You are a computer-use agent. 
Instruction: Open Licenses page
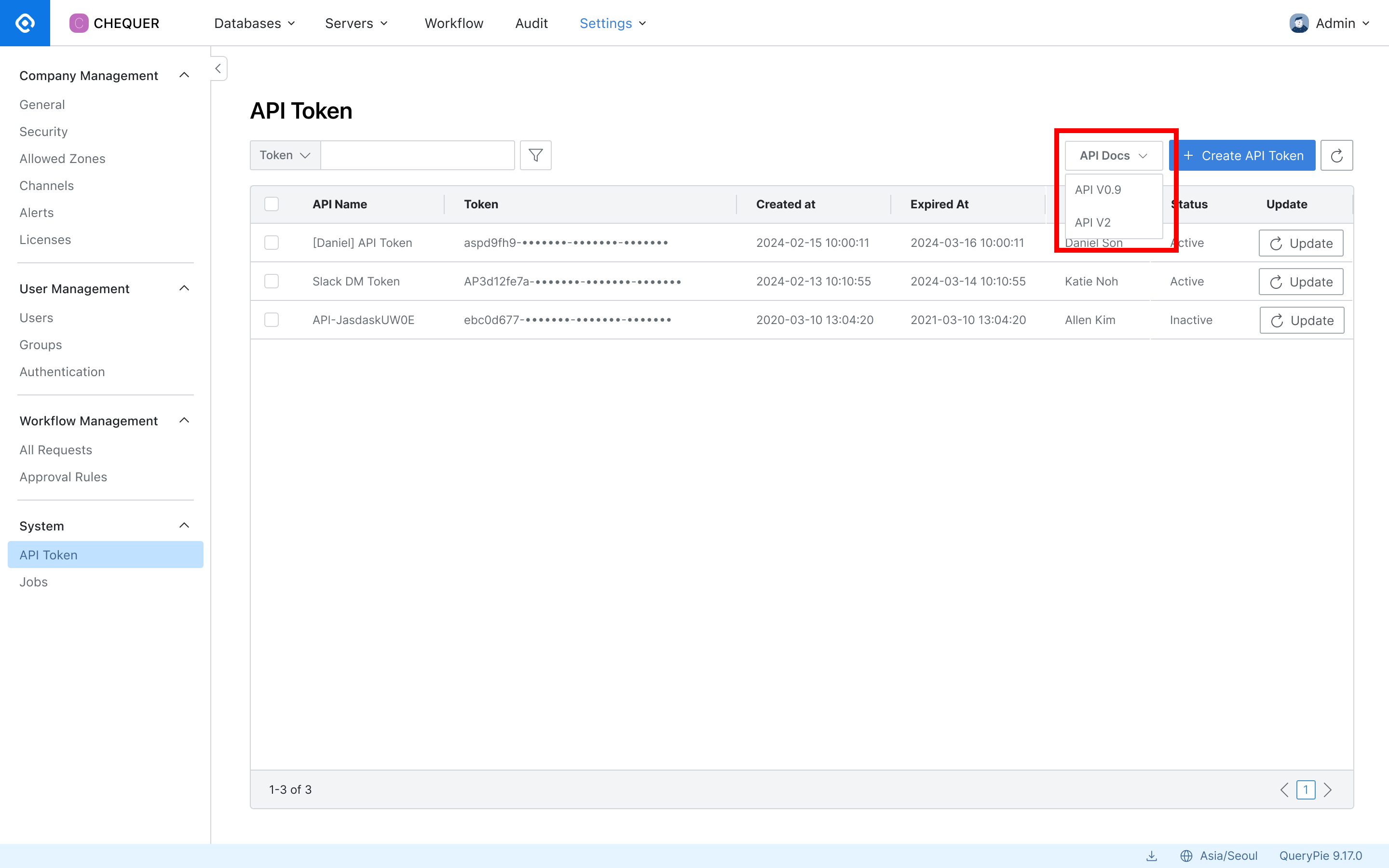[45, 239]
